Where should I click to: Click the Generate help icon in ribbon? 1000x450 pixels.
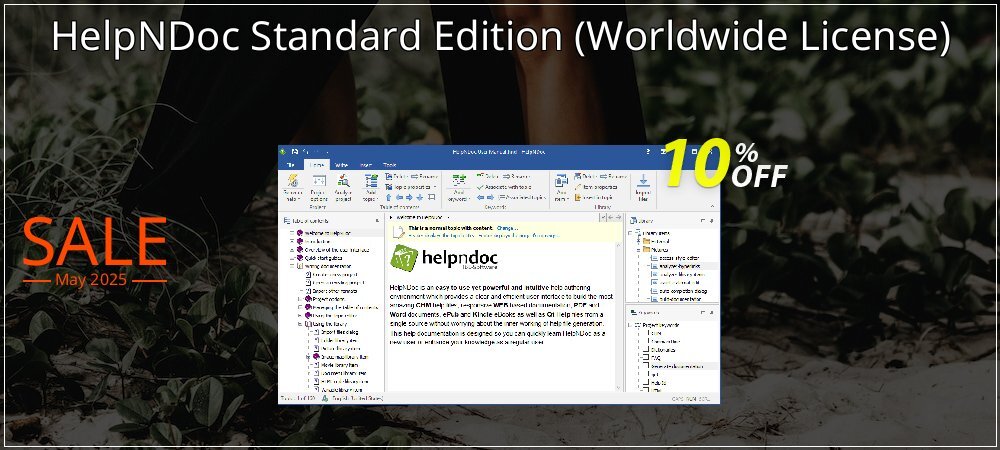point(293,180)
